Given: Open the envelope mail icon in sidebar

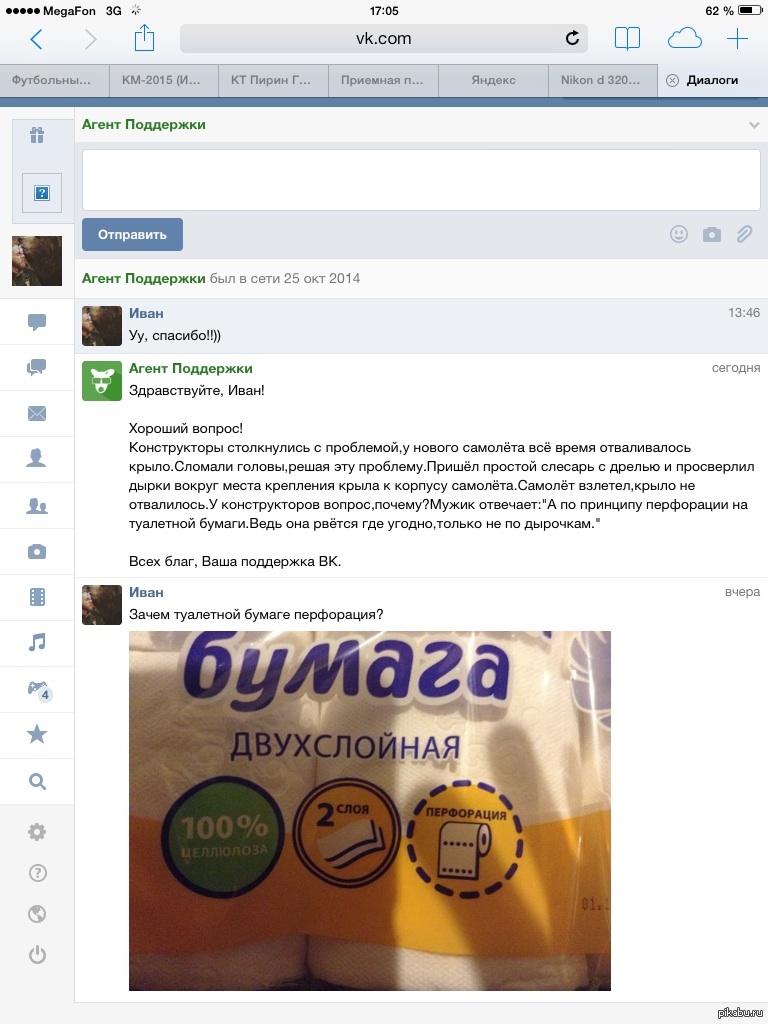Looking at the screenshot, I should click(37, 413).
